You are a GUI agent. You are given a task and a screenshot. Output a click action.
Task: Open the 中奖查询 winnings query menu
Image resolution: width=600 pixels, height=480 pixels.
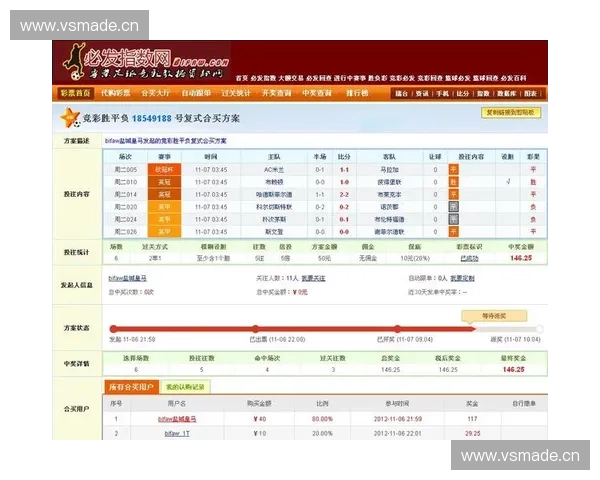(x=317, y=93)
